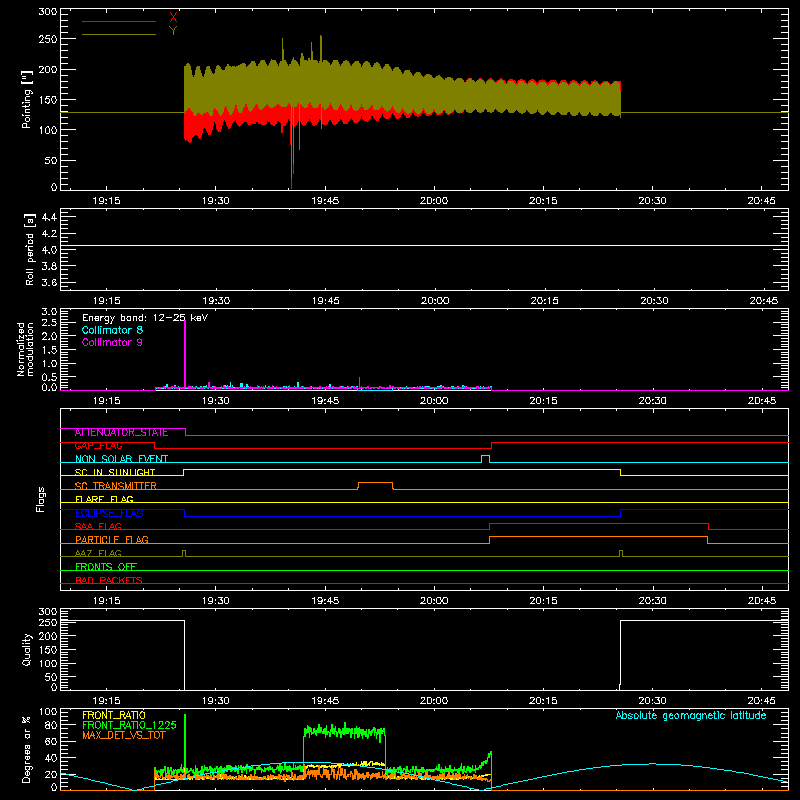Screen dimensions: 800x800
Task: Click 20:00 tick label under Pointing plot
Action: [x=434, y=201]
